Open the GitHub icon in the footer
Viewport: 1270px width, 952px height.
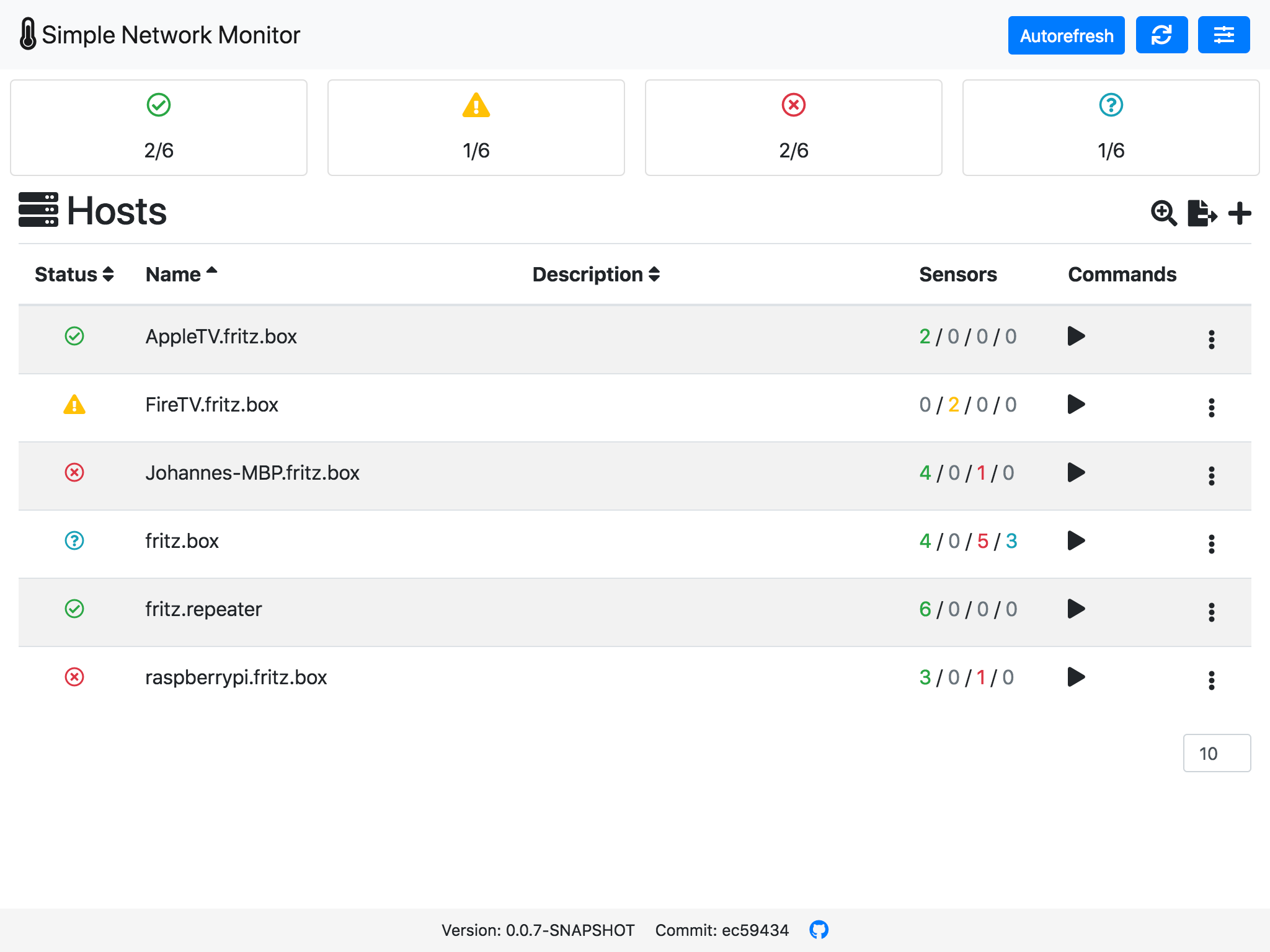[x=819, y=930]
